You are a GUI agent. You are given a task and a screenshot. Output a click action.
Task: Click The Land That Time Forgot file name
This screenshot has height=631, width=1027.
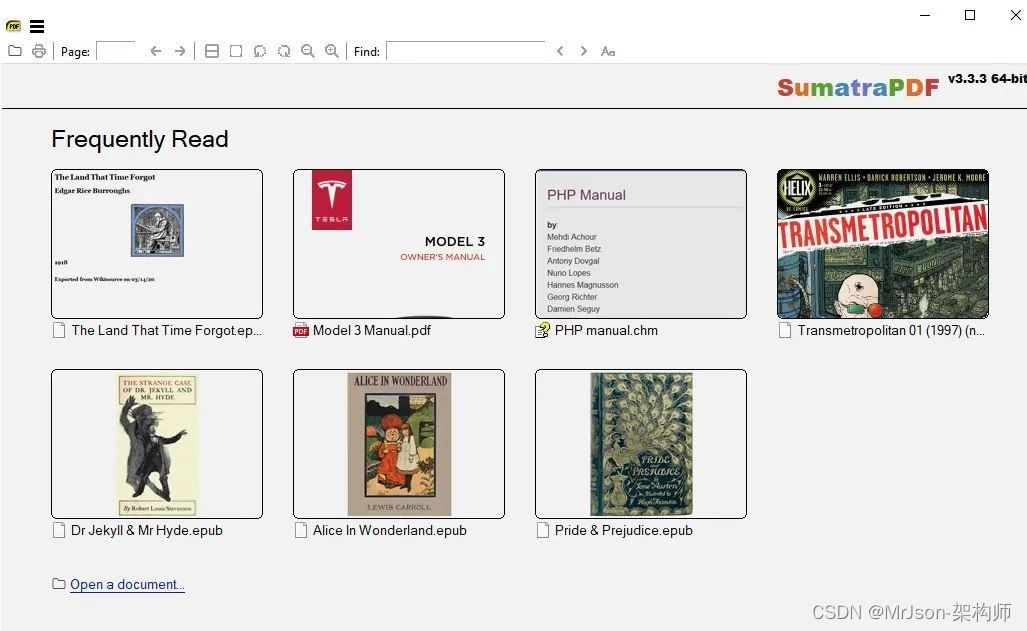coord(166,330)
